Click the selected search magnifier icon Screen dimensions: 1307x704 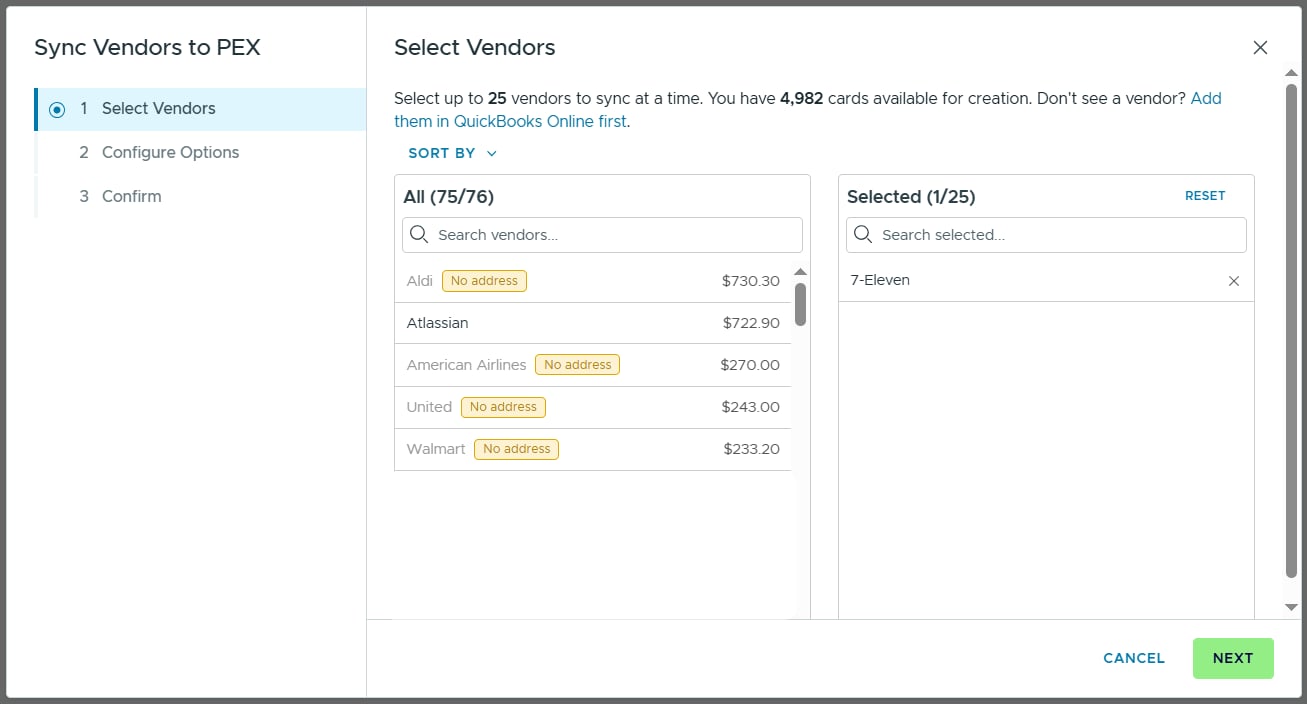point(864,235)
